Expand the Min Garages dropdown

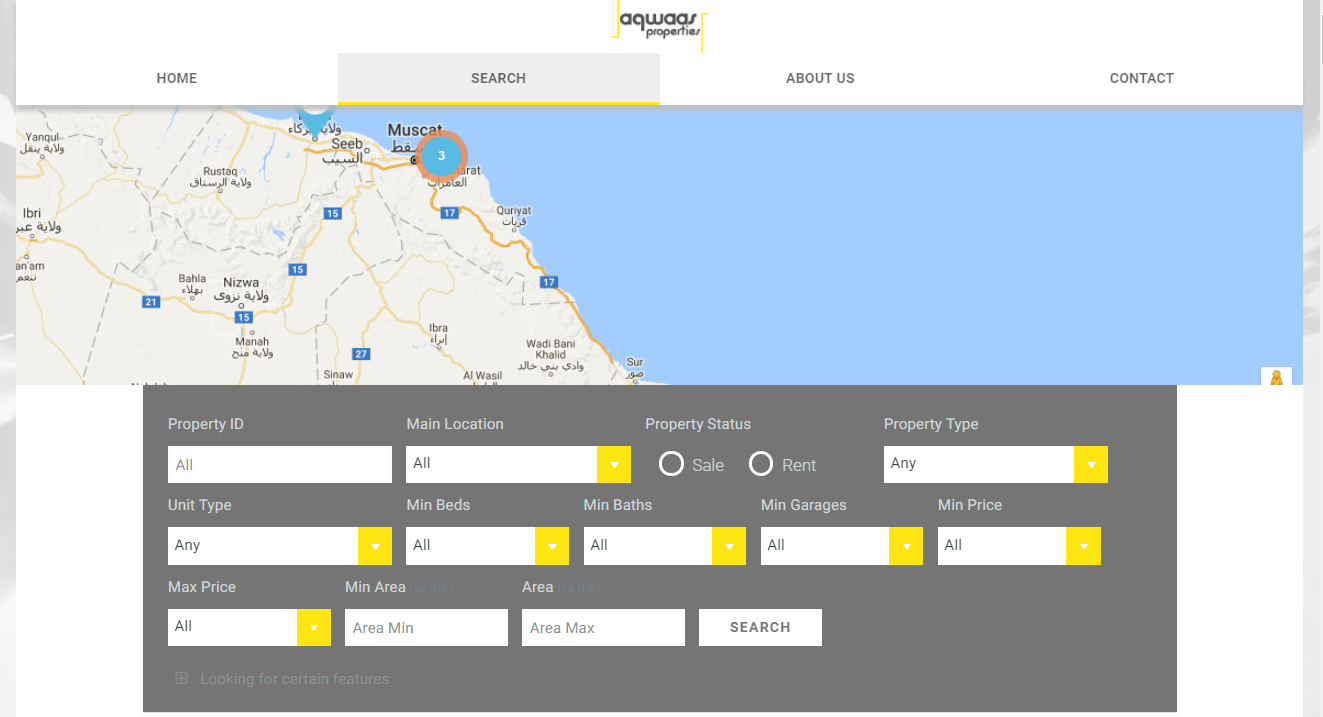click(842, 546)
